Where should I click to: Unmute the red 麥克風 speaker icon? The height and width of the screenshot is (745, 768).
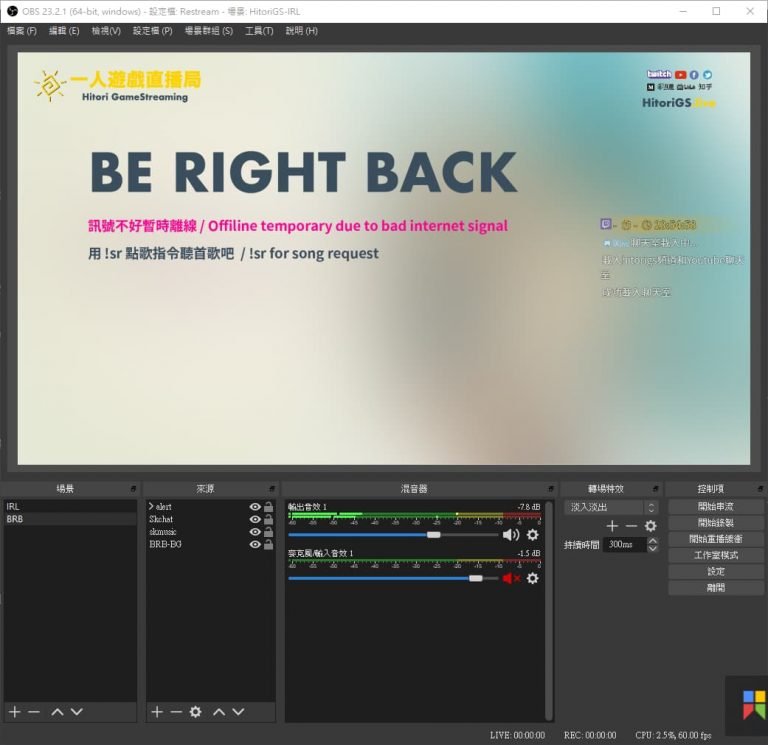click(511, 578)
